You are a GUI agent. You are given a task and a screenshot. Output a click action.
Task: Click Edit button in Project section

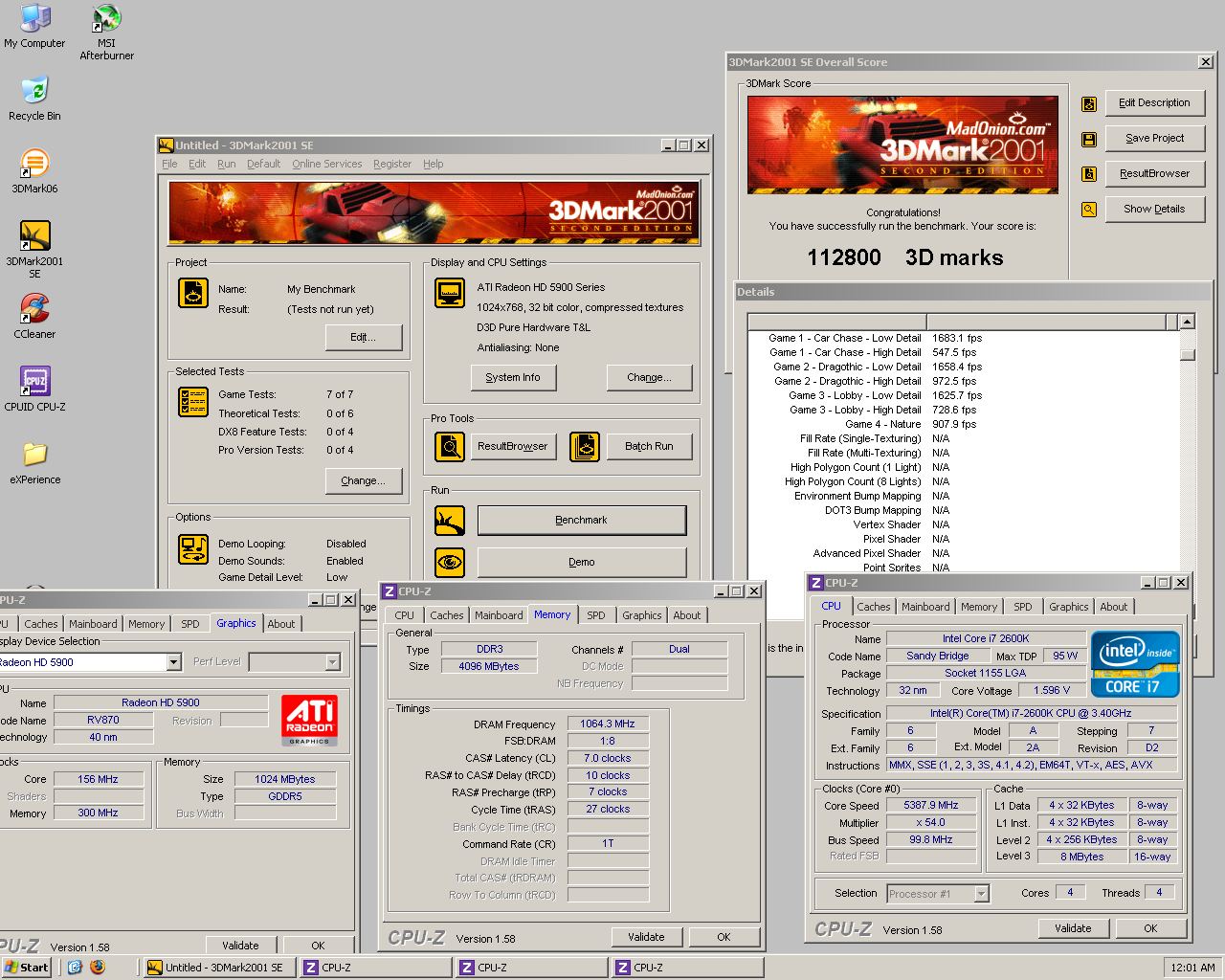coord(363,337)
